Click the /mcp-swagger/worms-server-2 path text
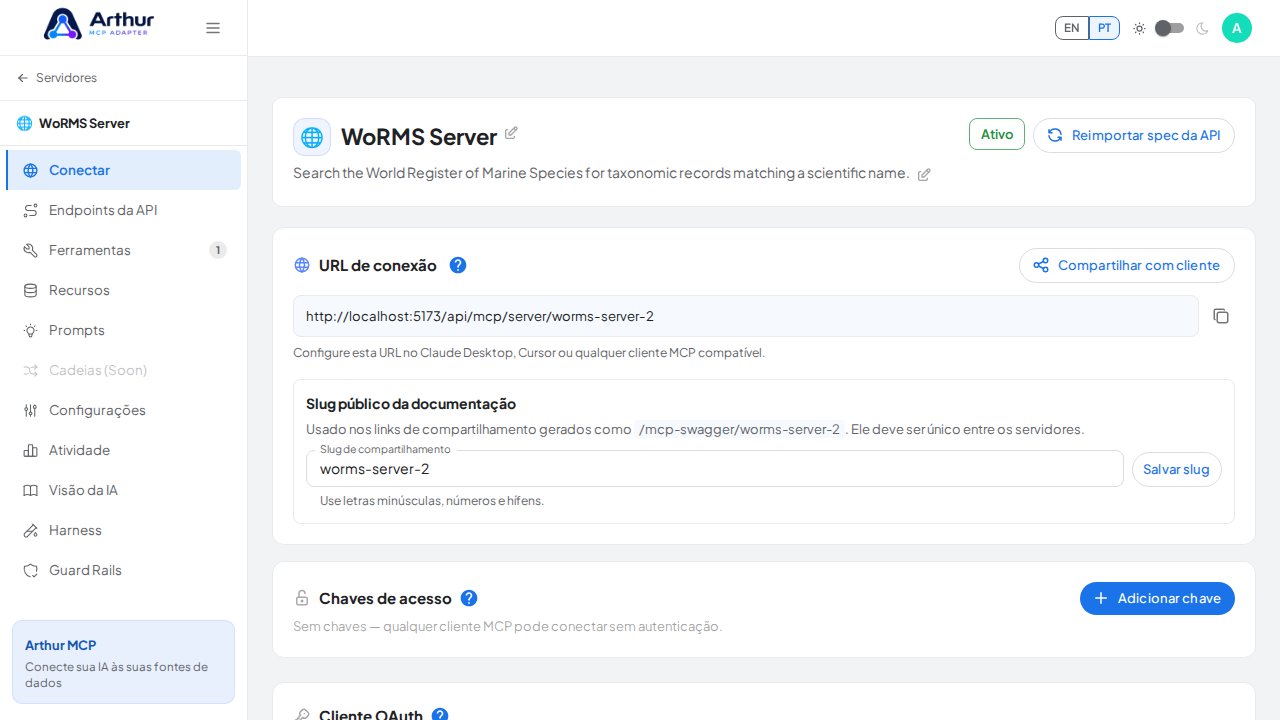This screenshot has height=720, width=1280. pos(739,429)
